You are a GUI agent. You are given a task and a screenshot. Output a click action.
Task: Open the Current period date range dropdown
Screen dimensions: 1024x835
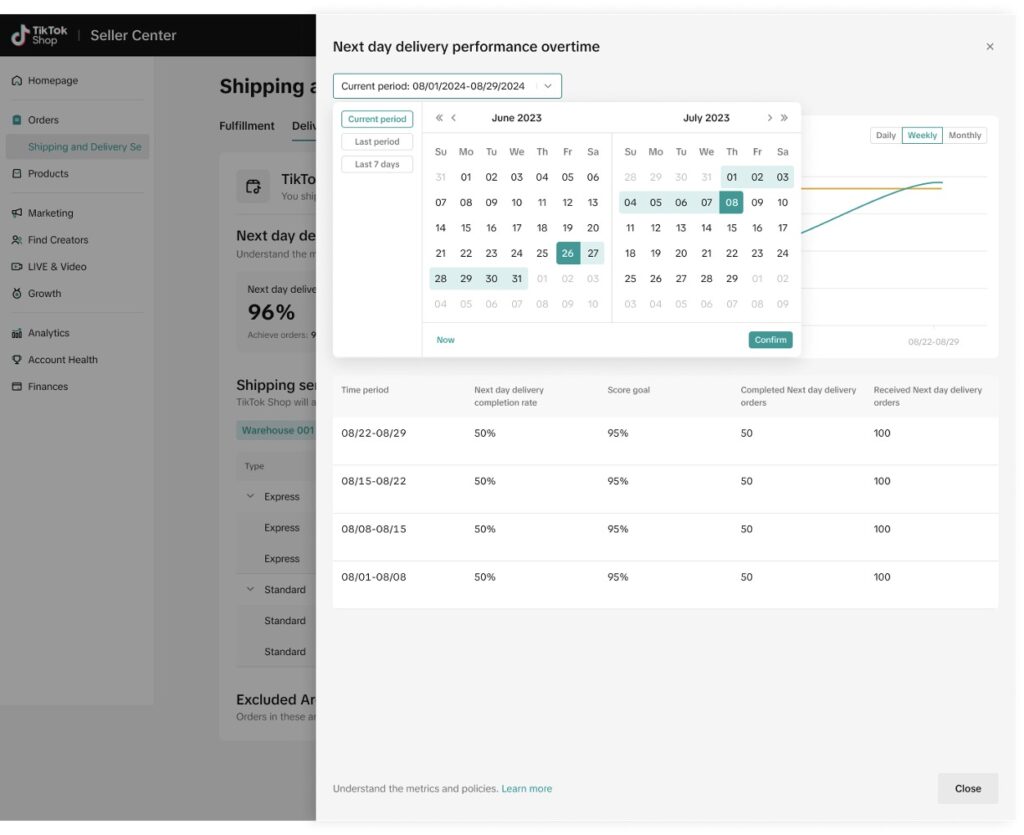pos(447,86)
